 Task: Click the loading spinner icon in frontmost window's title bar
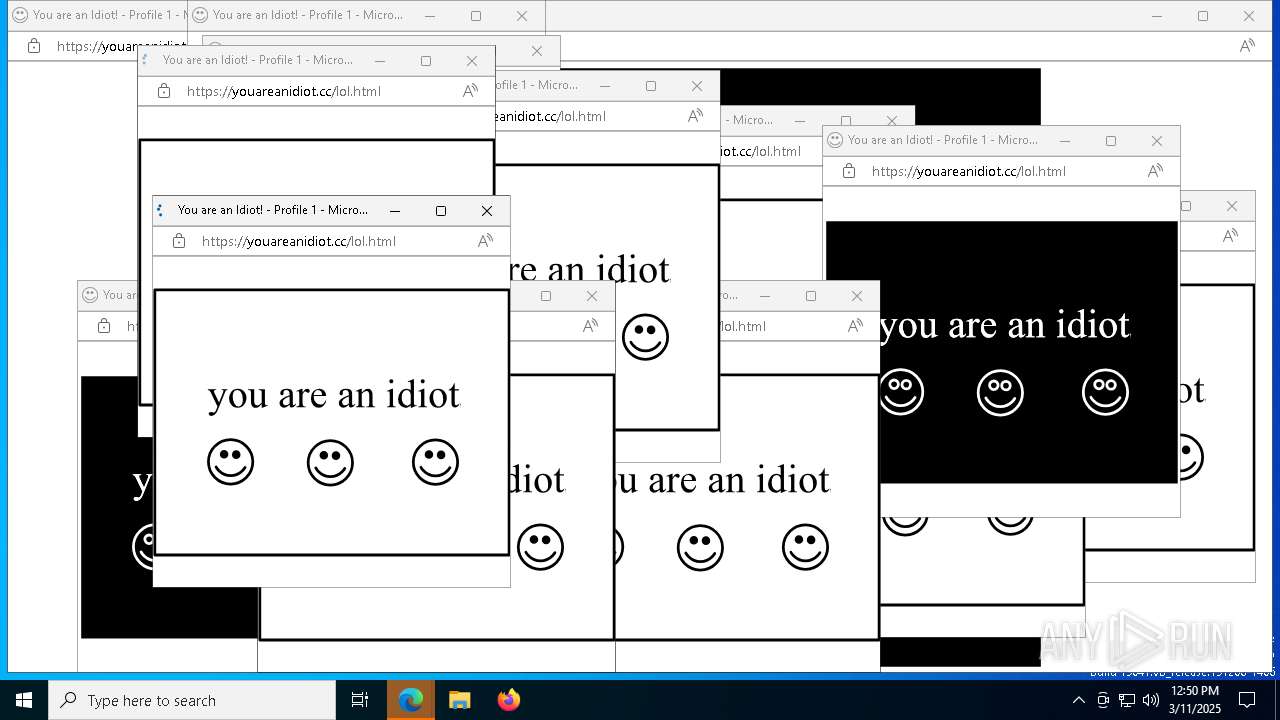click(161, 210)
